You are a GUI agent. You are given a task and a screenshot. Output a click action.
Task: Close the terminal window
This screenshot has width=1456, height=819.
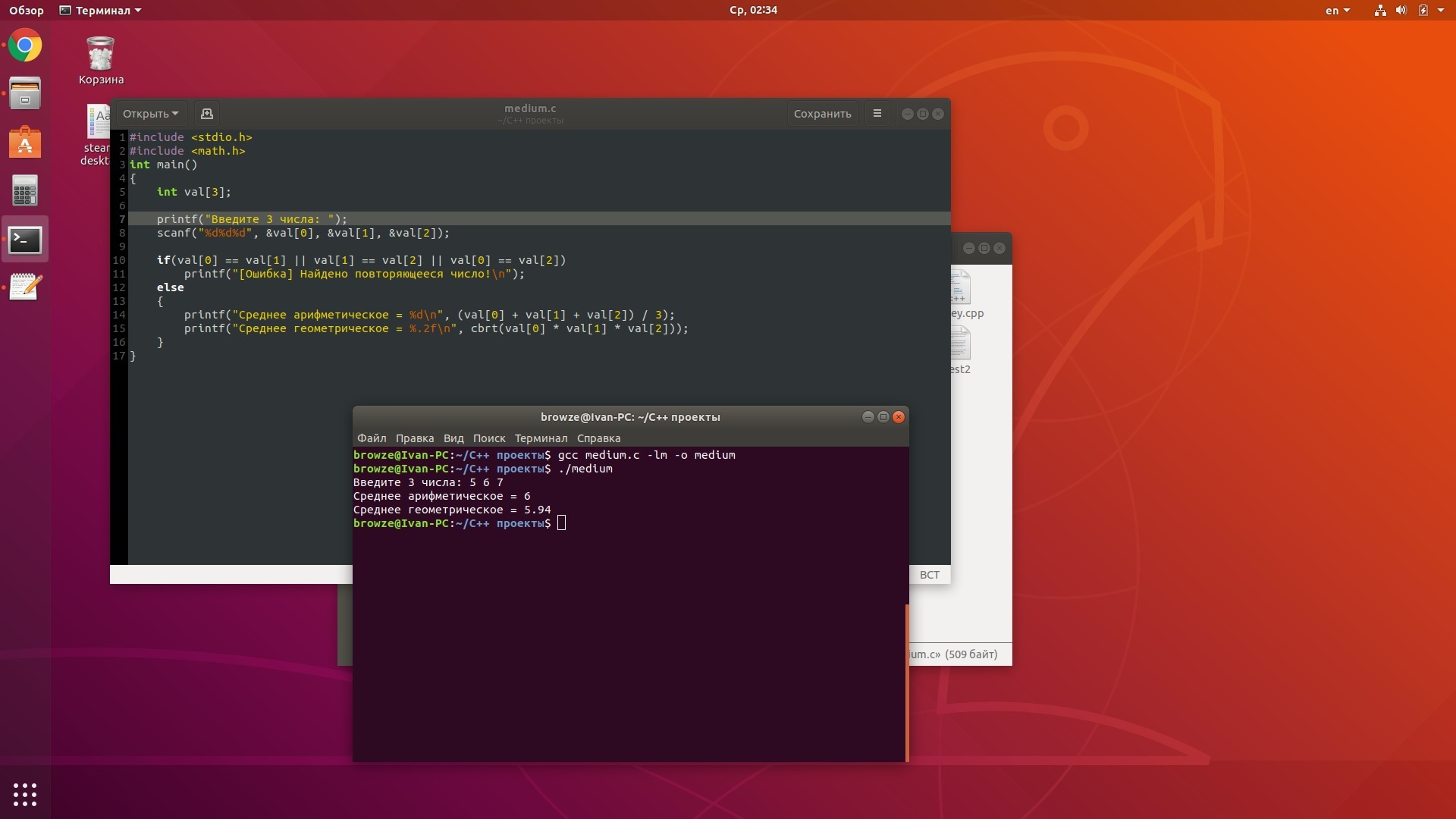(x=899, y=417)
